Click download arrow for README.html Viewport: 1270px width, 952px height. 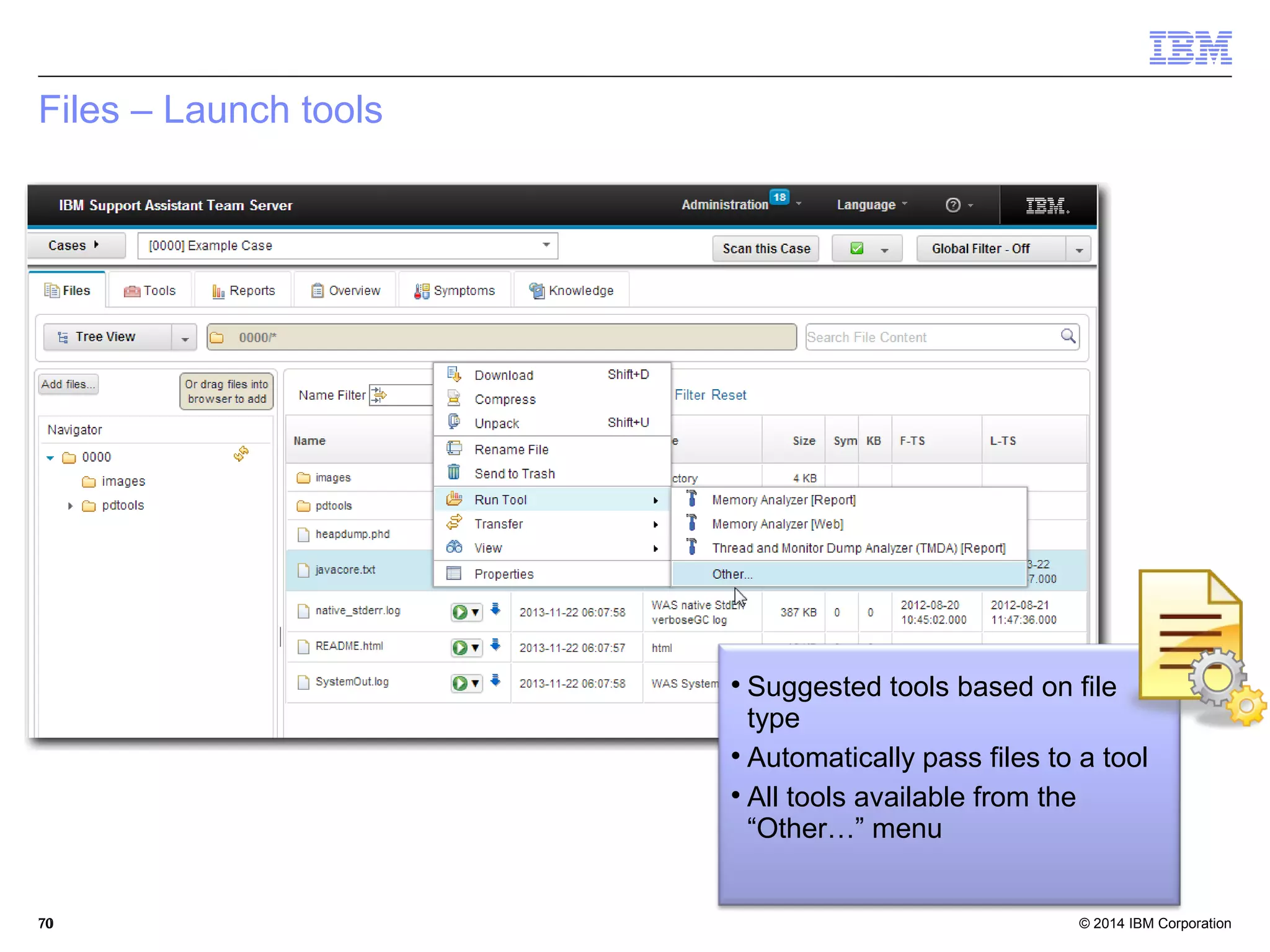pyautogui.click(x=495, y=645)
